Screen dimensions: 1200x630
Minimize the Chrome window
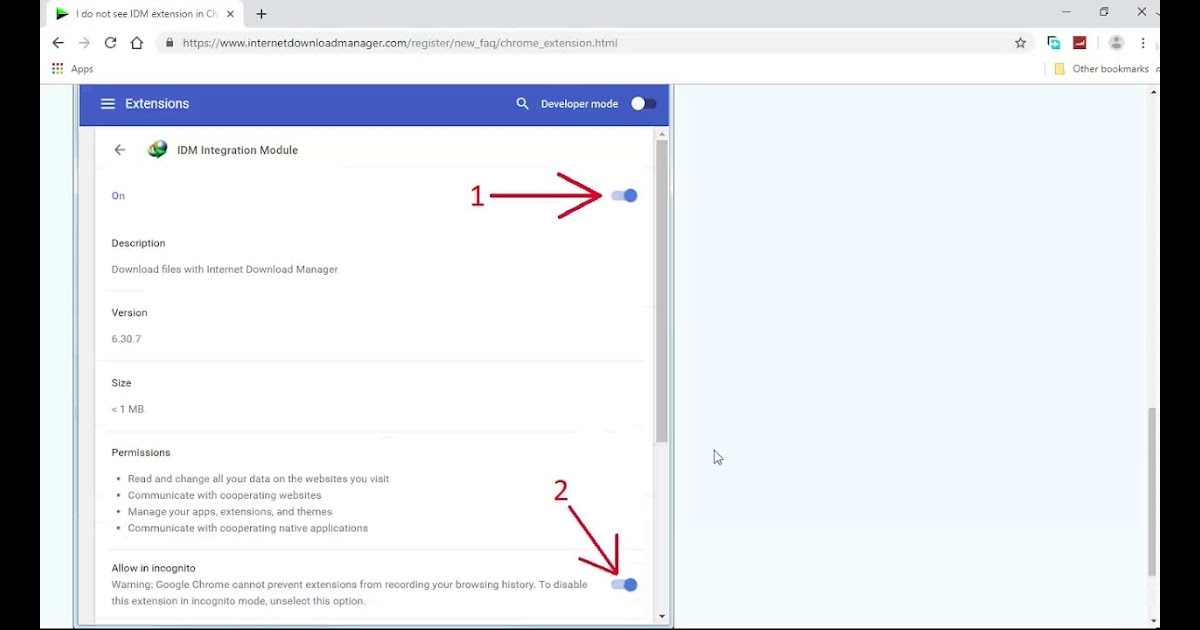coord(1066,13)
